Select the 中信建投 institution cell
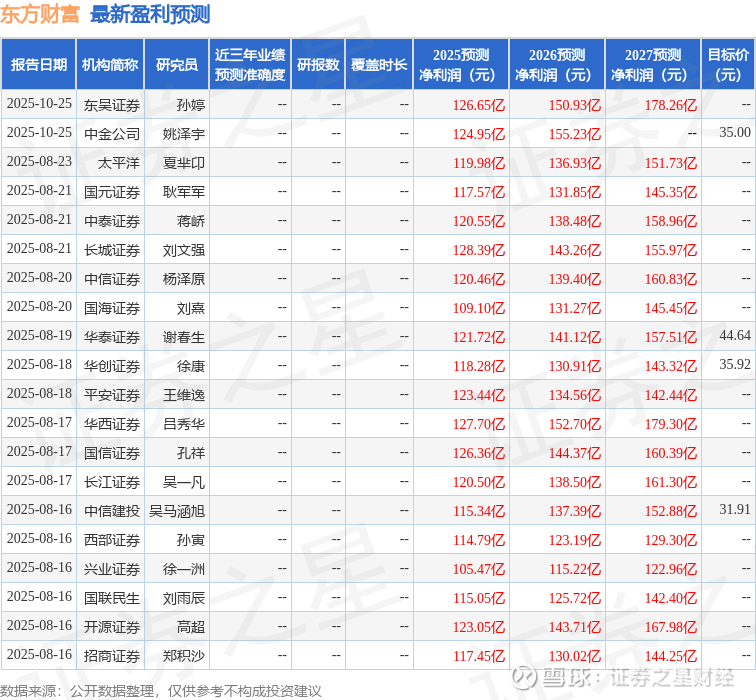 tap(112, 511)
